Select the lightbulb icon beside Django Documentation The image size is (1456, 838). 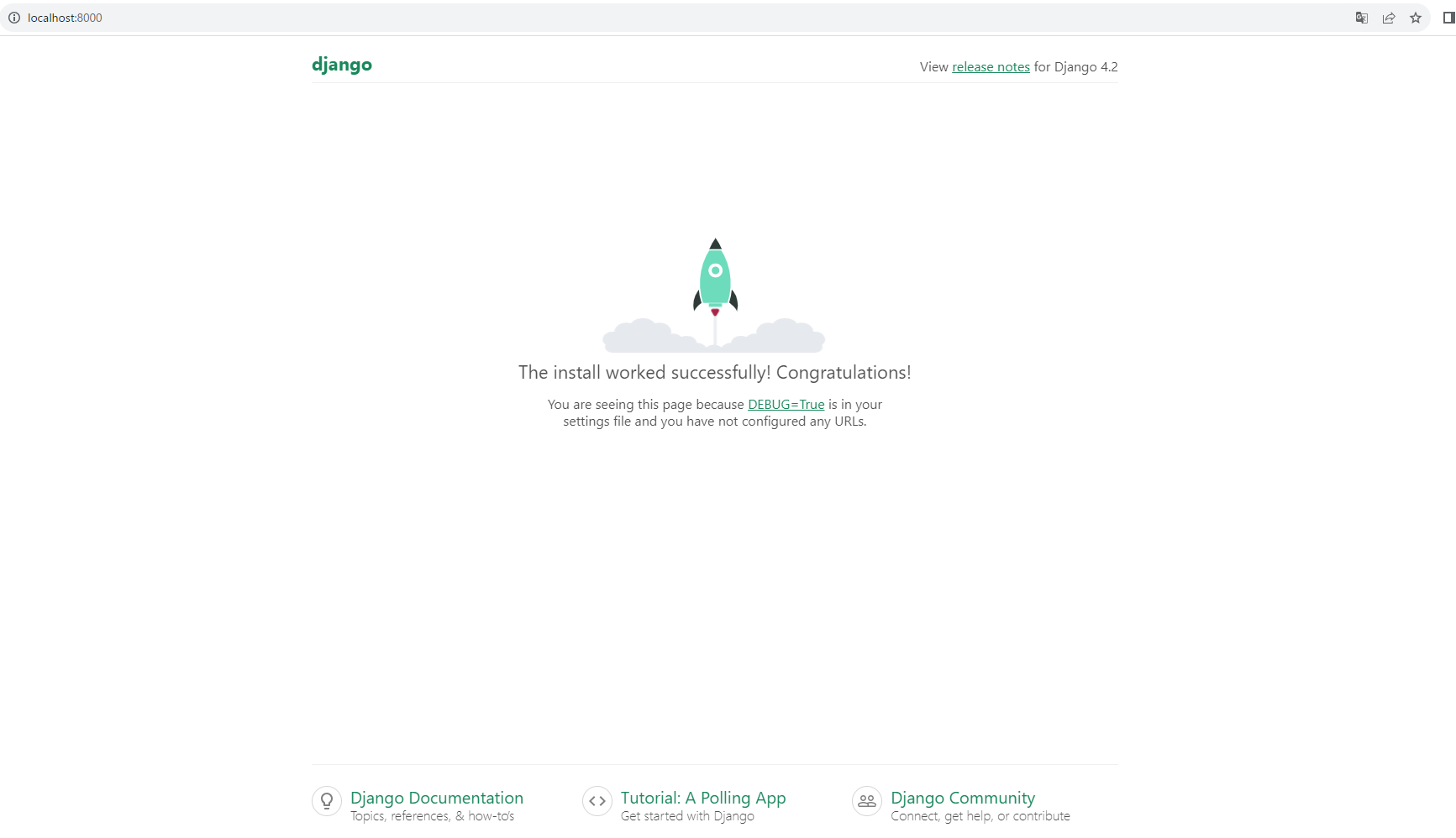click(326, 801)
